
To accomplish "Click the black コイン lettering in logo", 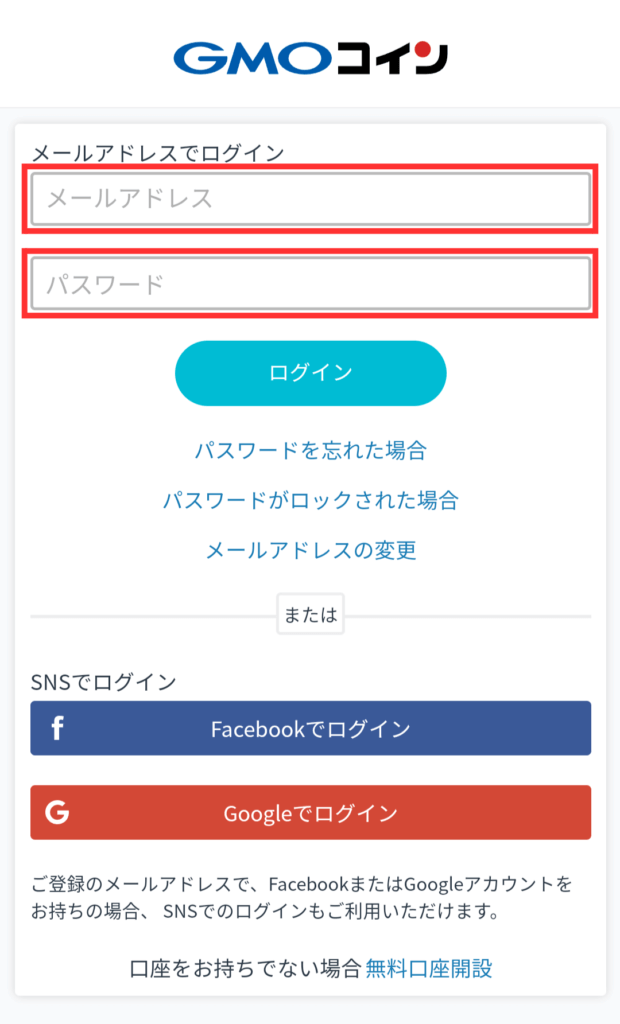I will [392, 58].
